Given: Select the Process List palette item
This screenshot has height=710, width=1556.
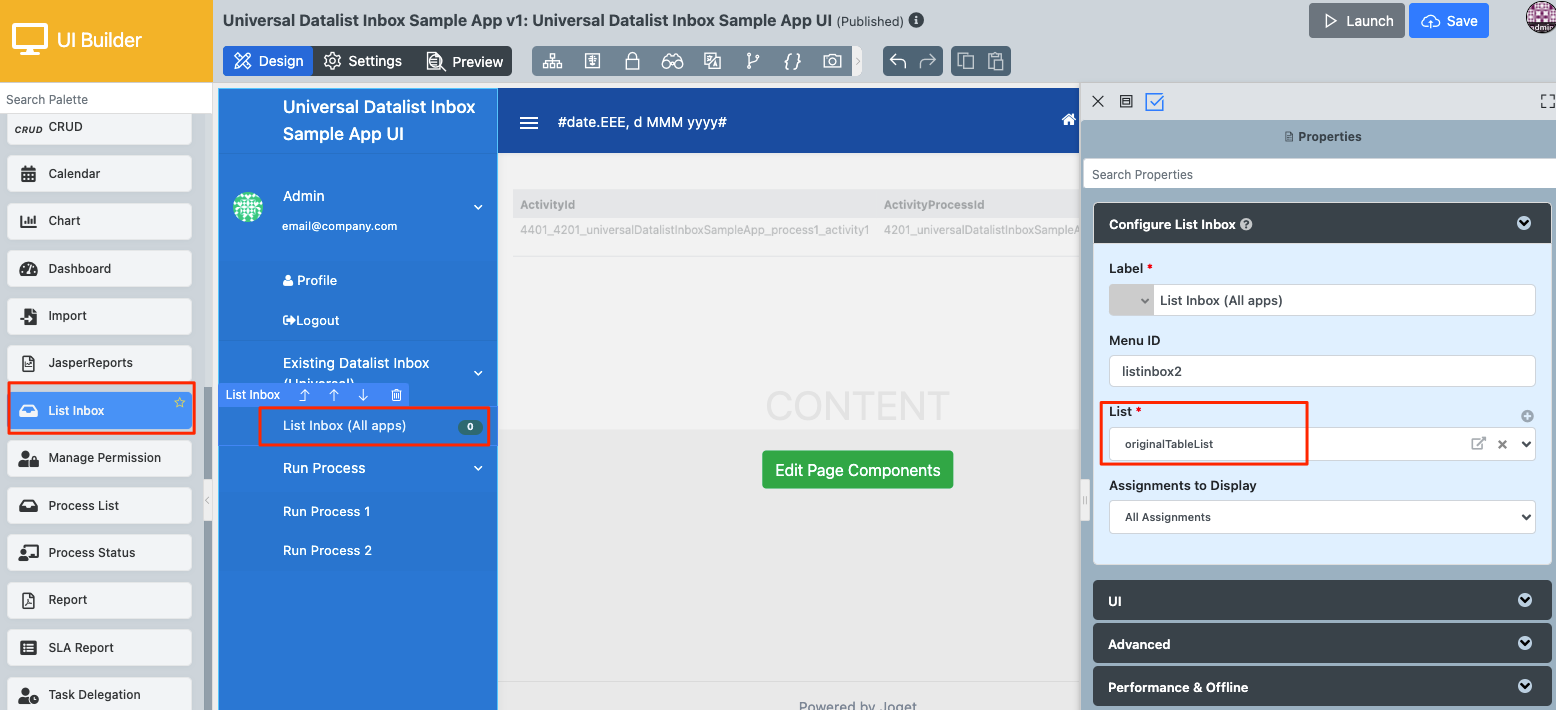Looking at the screenshot, I should [x=99, y=506].
